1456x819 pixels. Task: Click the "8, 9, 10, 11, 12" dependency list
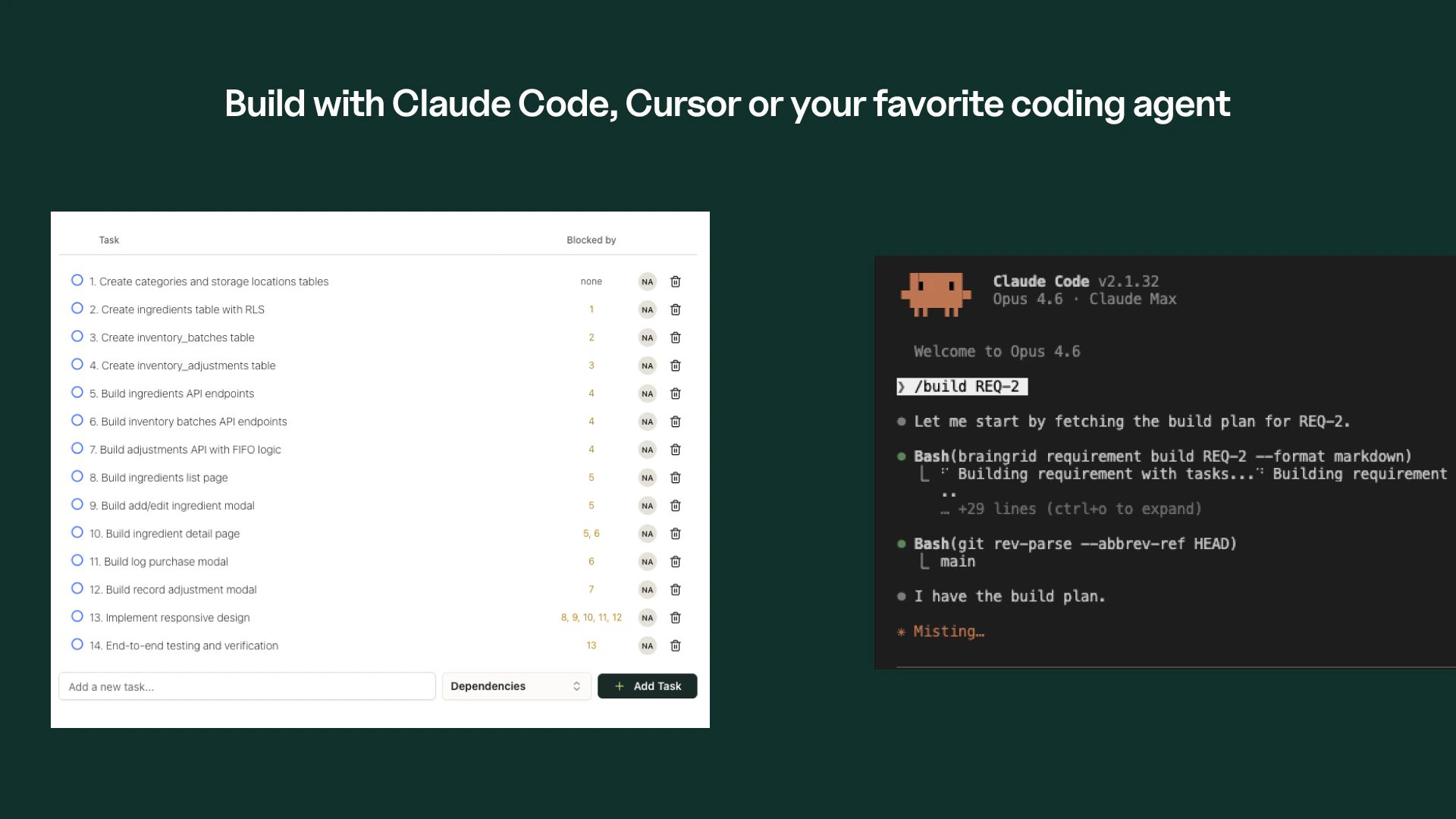(x=591, y=617)
